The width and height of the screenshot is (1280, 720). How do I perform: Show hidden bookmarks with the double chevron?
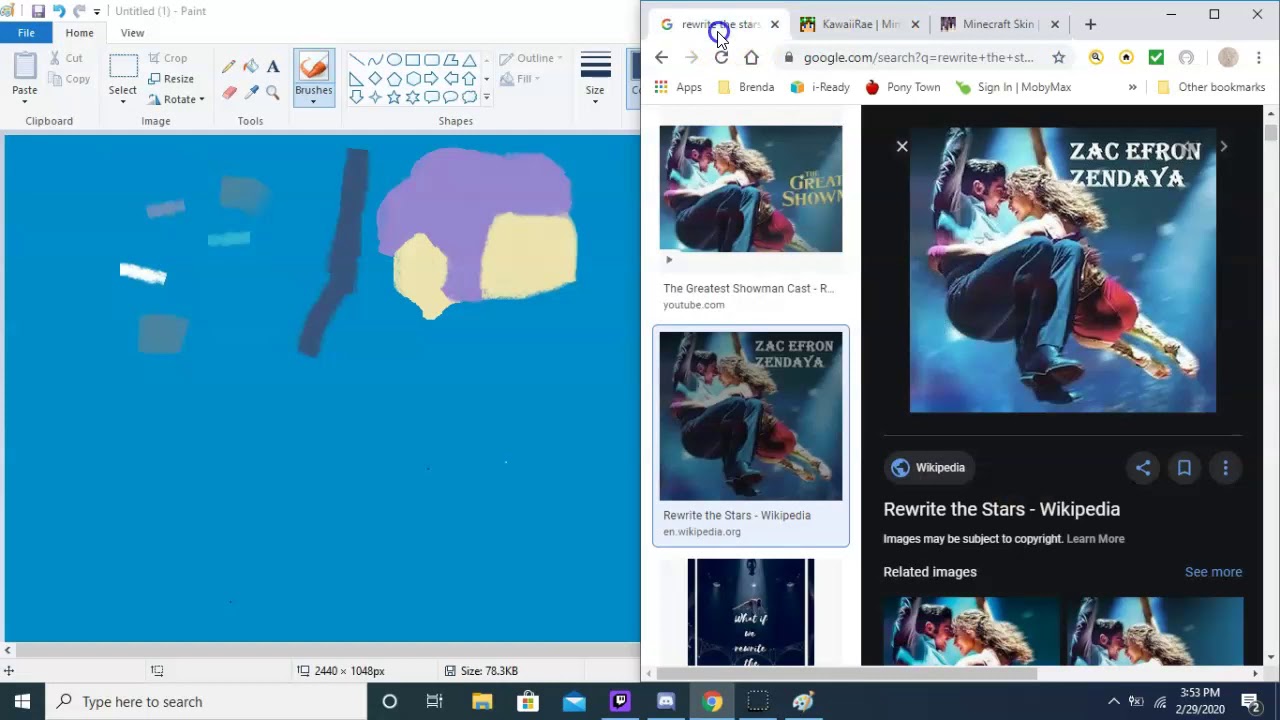point(1132,87)
